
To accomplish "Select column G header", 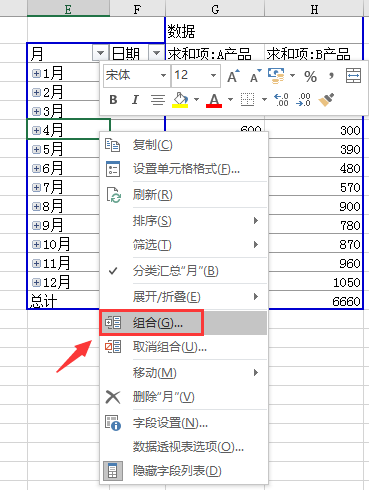I will pos(215,8).
